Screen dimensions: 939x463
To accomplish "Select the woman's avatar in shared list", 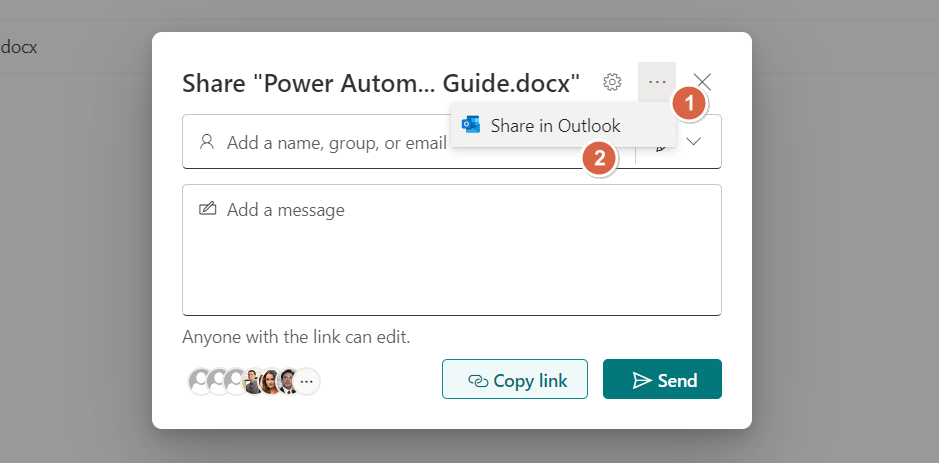I will 271,381.
